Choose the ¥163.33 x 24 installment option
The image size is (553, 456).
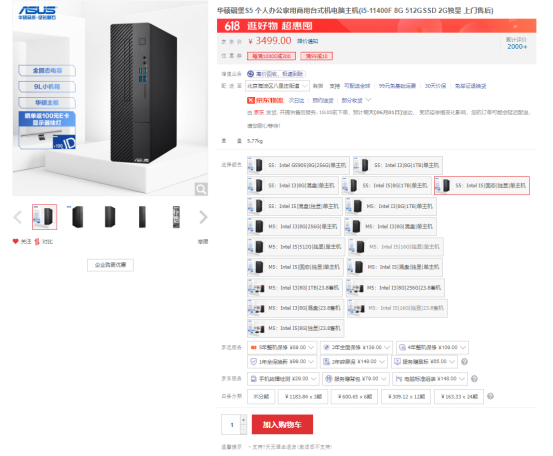(x=459, y=396)
